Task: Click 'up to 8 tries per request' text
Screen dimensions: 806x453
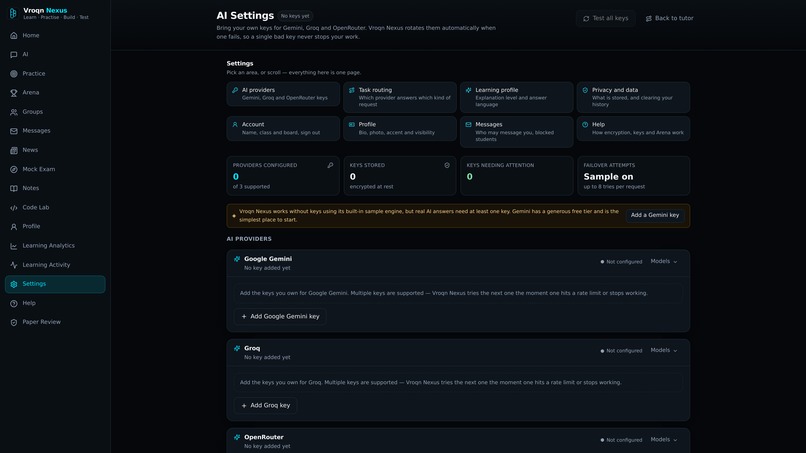Action: pos(614,187)
